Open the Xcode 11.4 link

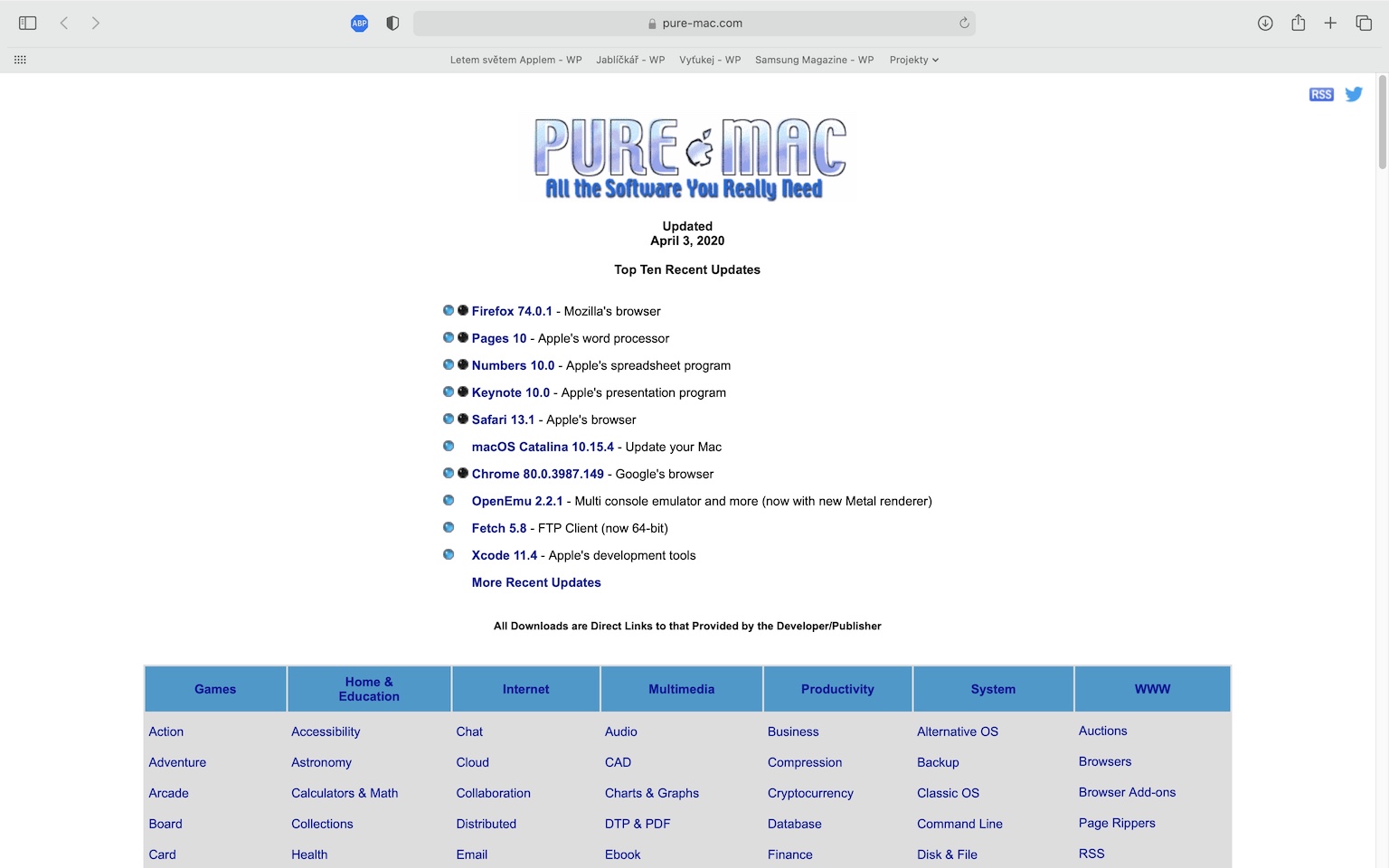click(505, 555)
